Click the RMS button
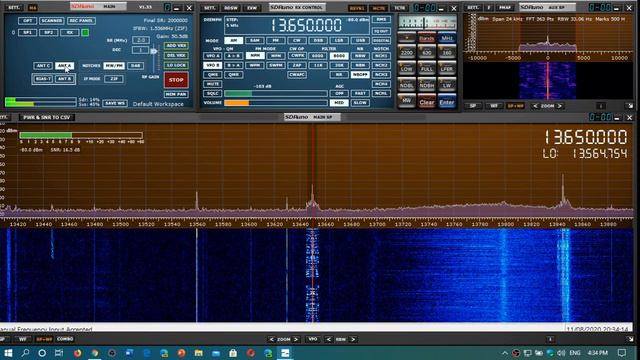Image resolution: width=640 pixels, height=360 pixels. (x=381, y=20)
